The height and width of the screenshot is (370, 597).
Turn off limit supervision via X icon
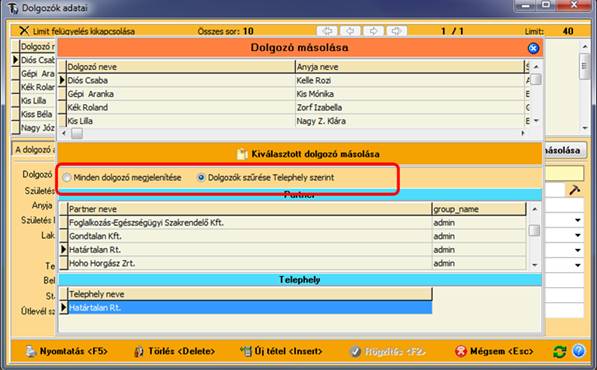point(24,30)
